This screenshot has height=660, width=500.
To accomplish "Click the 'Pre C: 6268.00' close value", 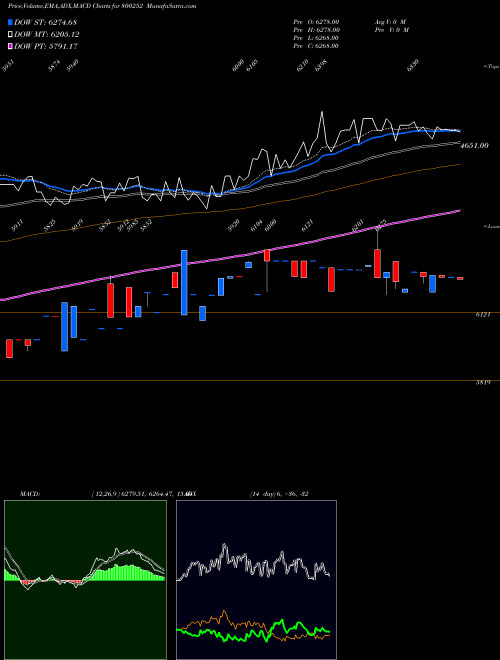I will (316, 46).
